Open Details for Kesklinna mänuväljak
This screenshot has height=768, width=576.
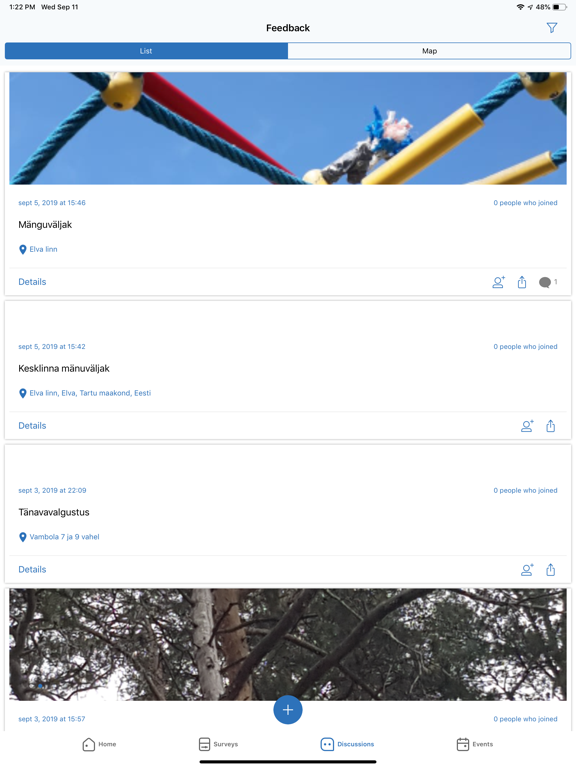32,426
